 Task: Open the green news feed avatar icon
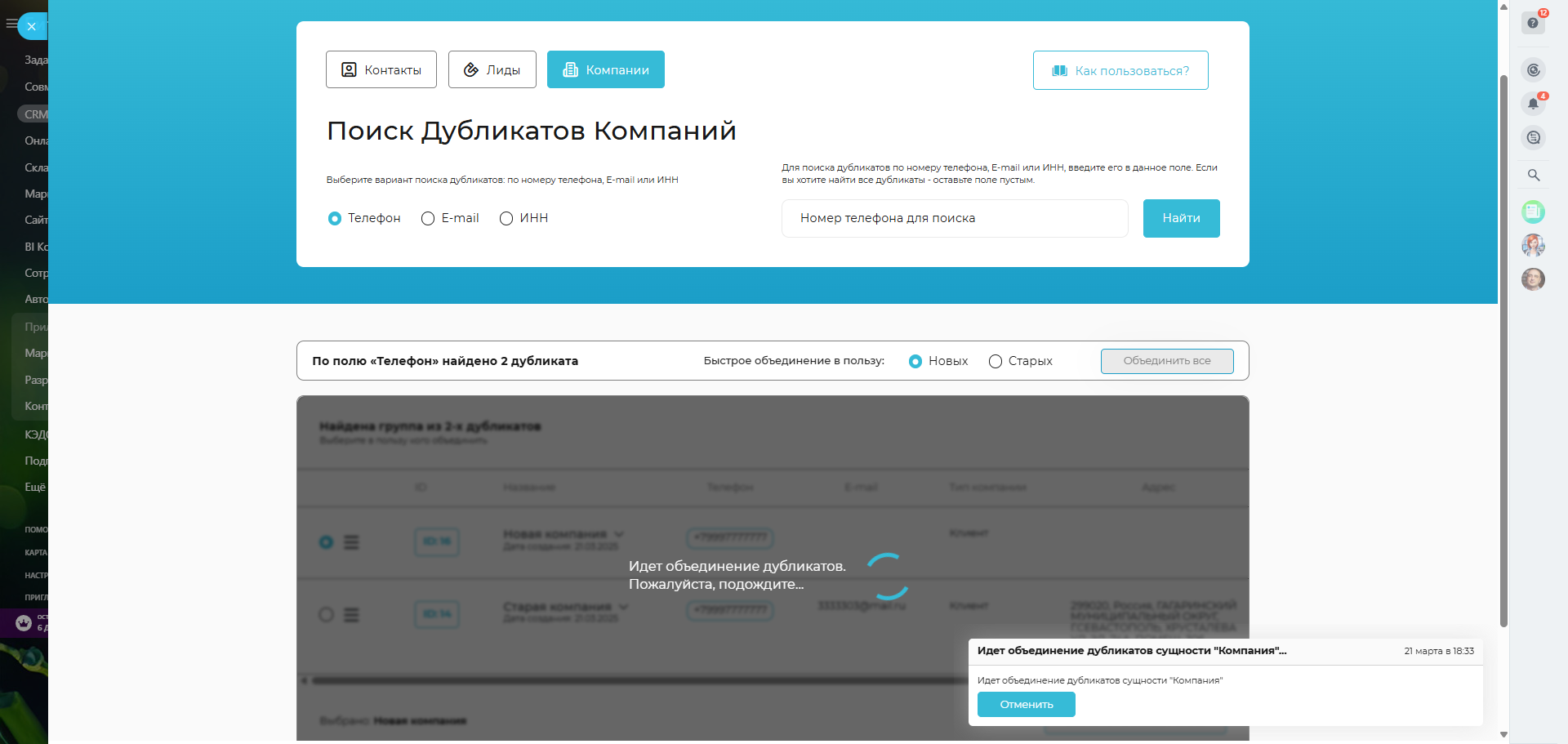pyautogui.click(x=1533, y=212)
